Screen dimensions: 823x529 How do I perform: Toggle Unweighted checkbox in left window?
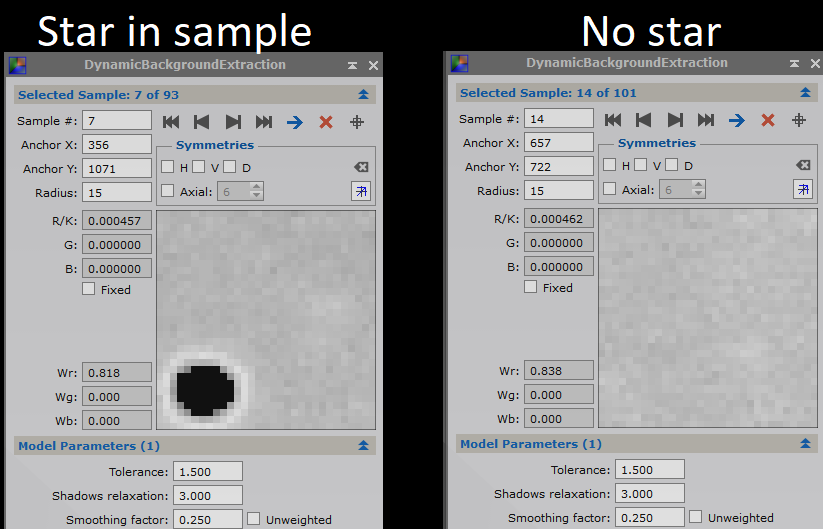254,519
